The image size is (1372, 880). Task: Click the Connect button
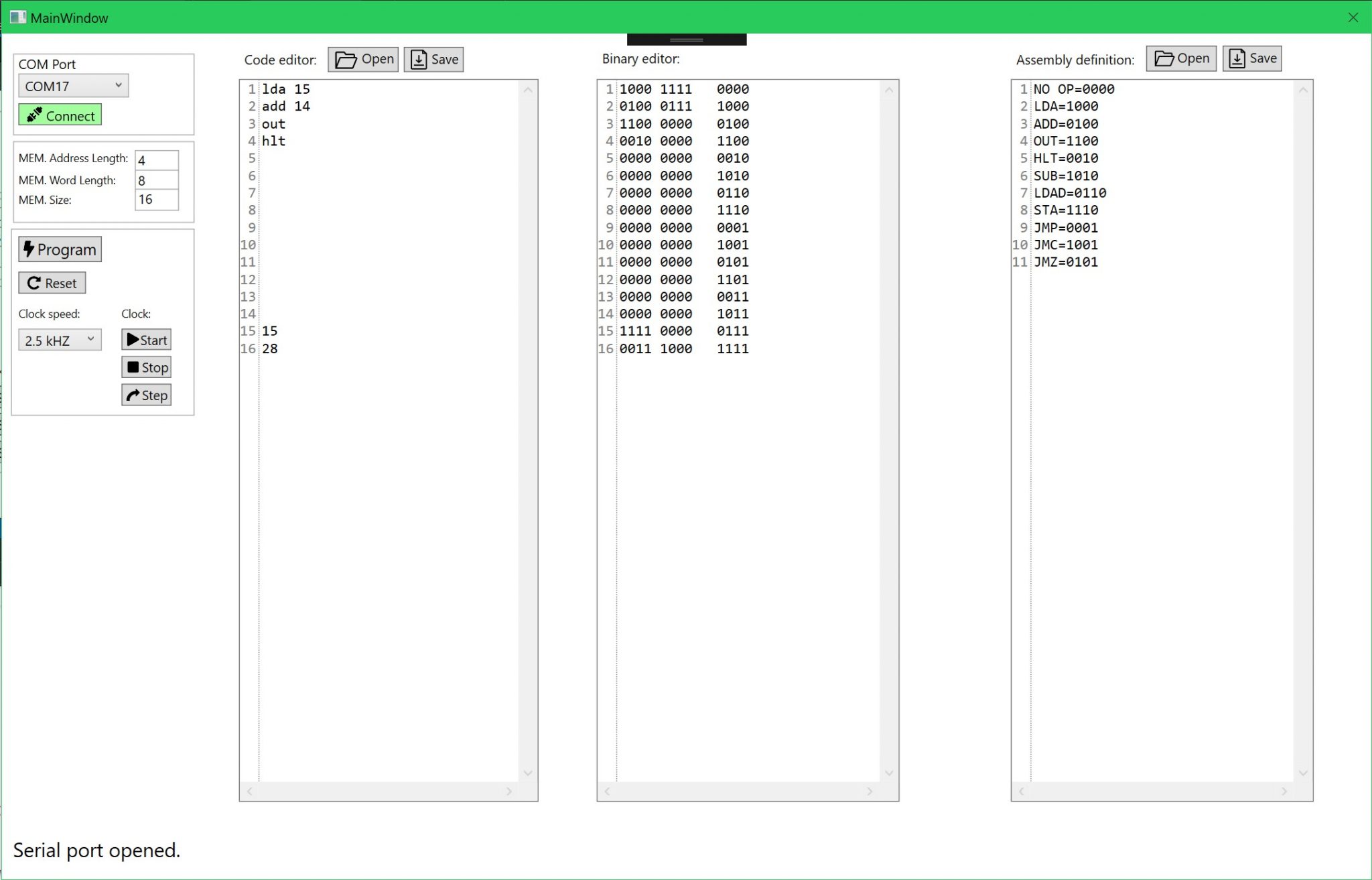pyautogui.click(x=60, y=115)
